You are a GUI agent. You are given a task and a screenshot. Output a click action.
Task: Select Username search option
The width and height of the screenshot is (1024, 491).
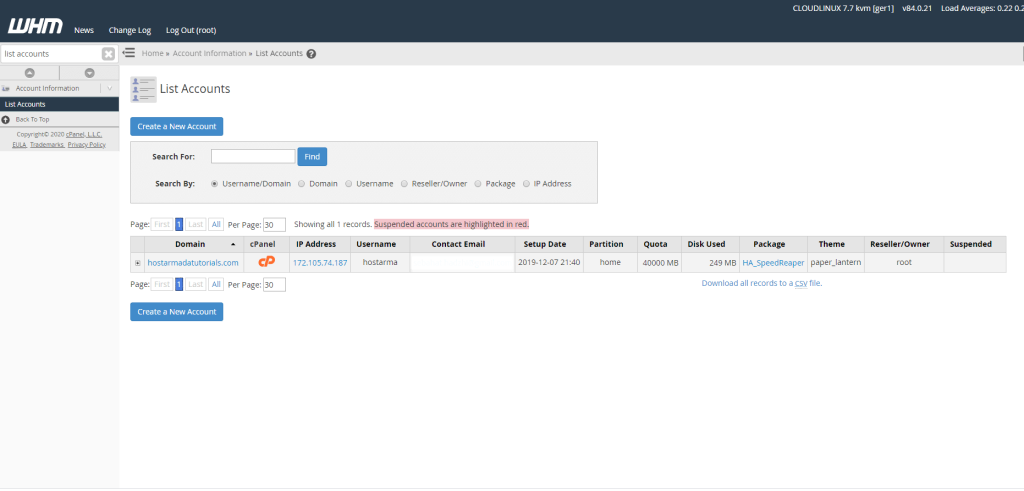349,184
